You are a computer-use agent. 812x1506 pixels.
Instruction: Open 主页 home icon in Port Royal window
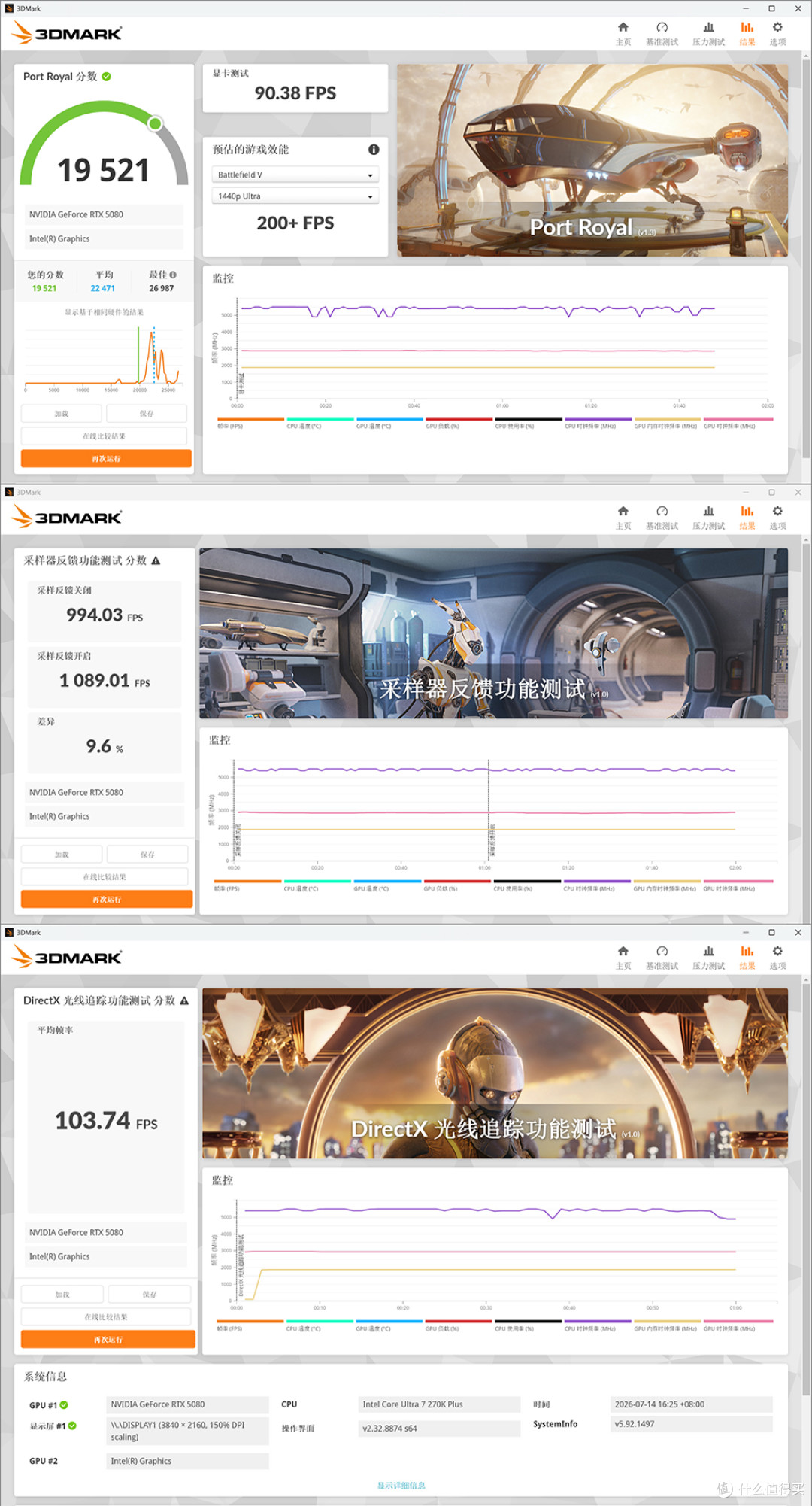(x=623, y=34)
